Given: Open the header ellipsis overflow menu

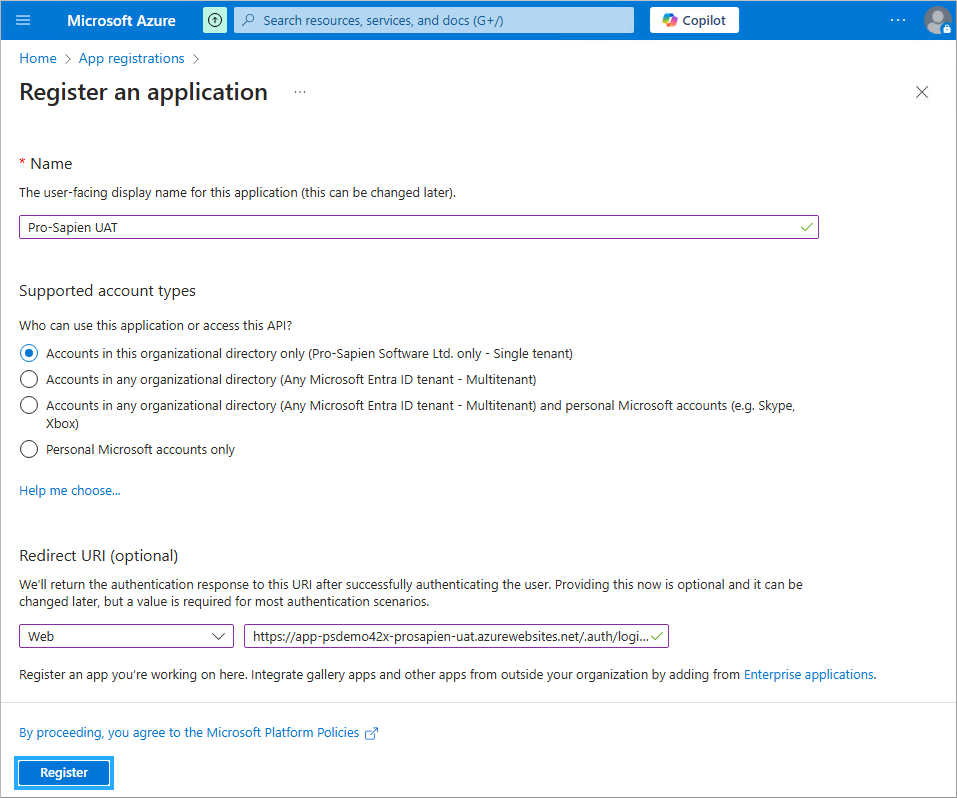Looking at the screenshot, I should click(x=898, y=20).
